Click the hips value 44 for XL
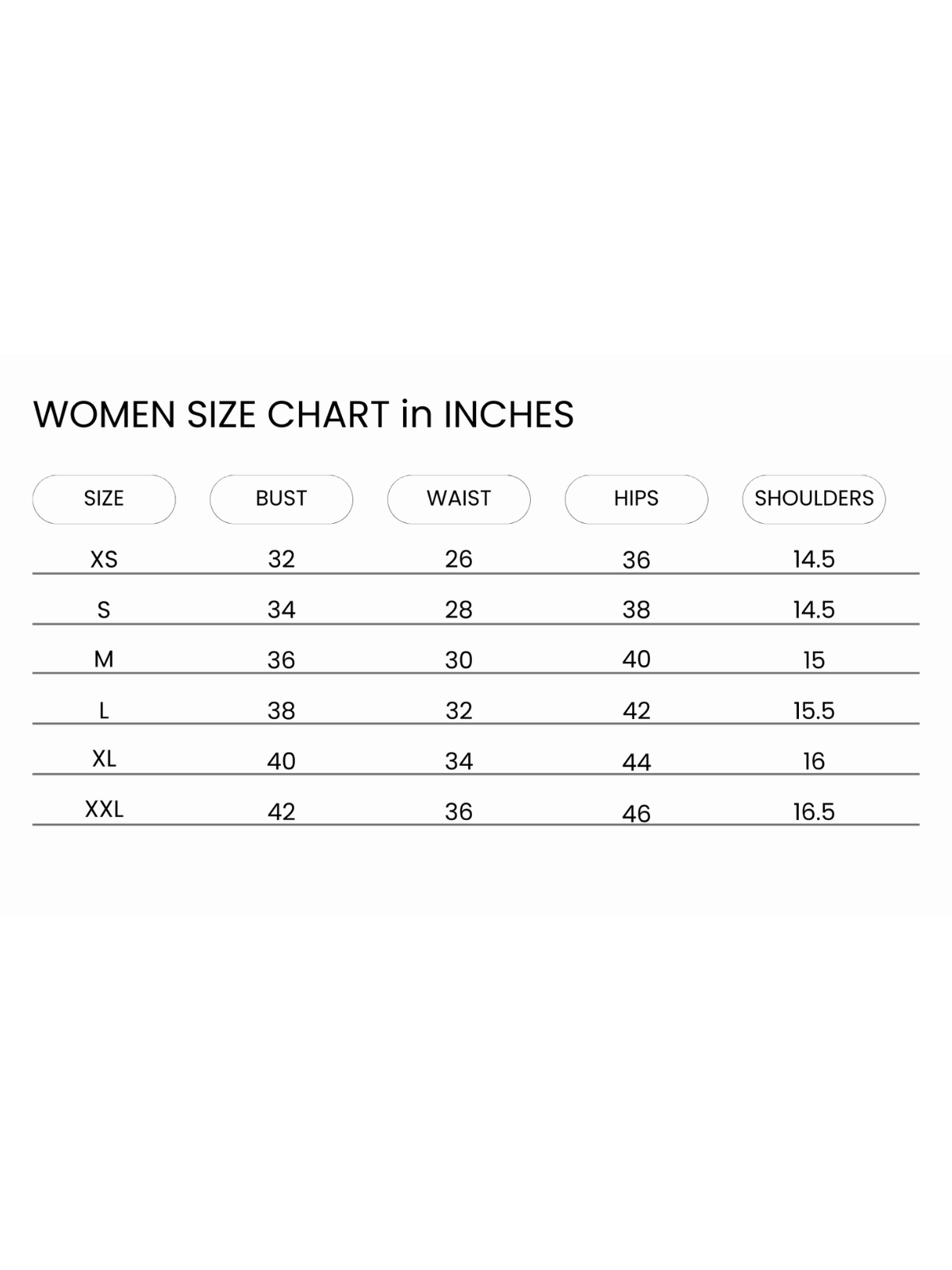Viewport: 952px width, 1270px height. point(636,762)
